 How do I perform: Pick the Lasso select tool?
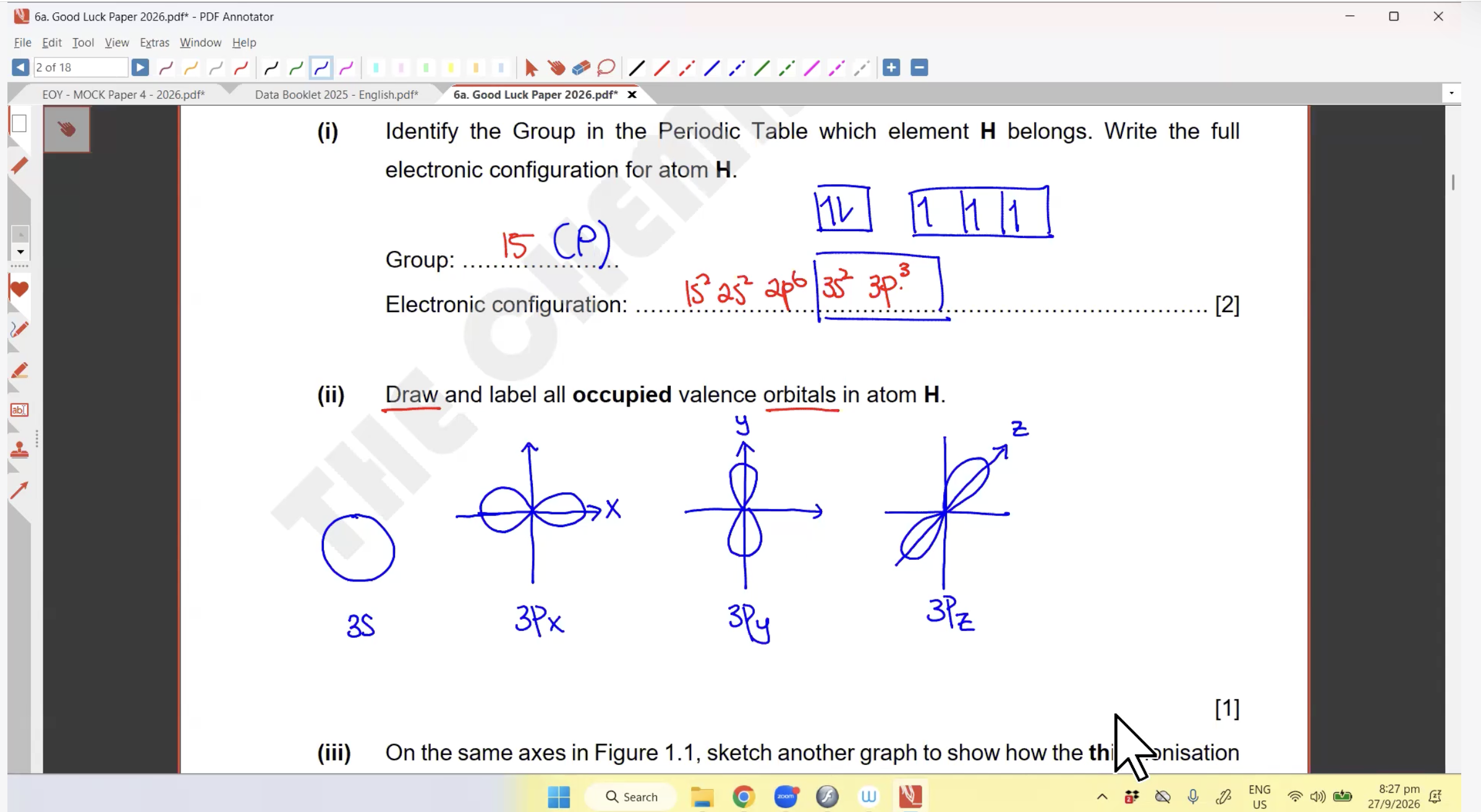click(x=606, y=67)
